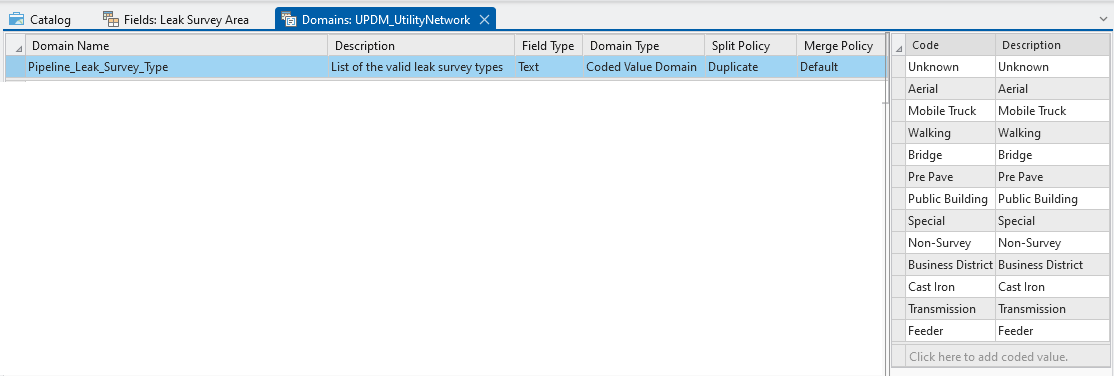The image size is (1114, 376).
Task: Open the Split Policy cell showing Duplicate
Action: [750, 68]
